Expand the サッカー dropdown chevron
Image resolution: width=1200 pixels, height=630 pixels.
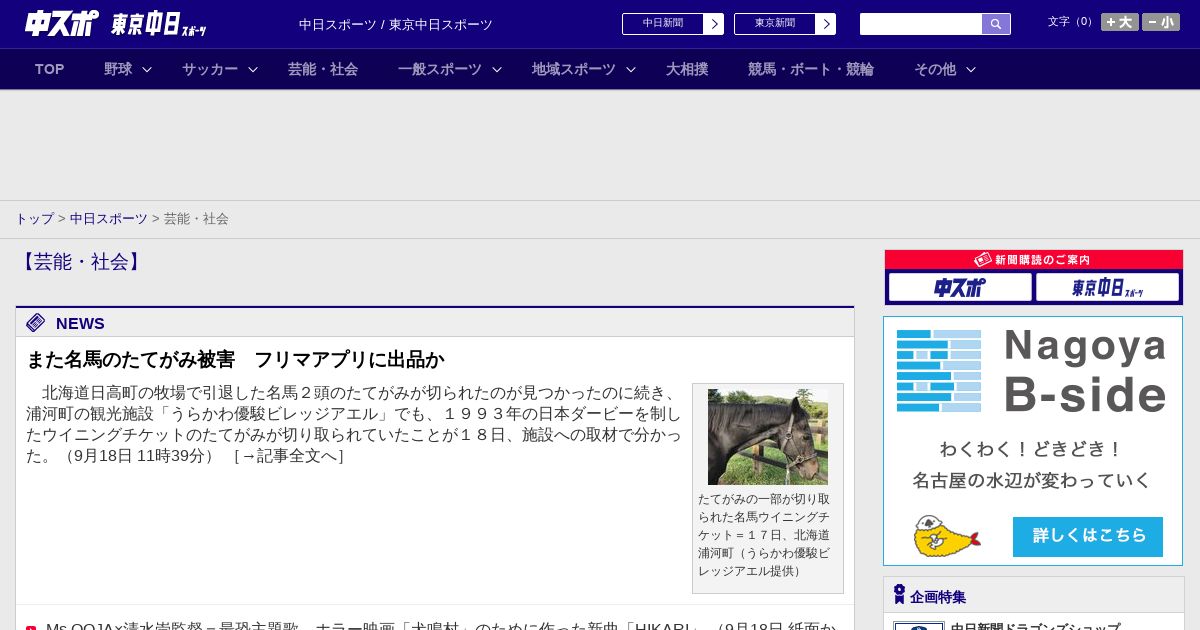coord(253,69)
